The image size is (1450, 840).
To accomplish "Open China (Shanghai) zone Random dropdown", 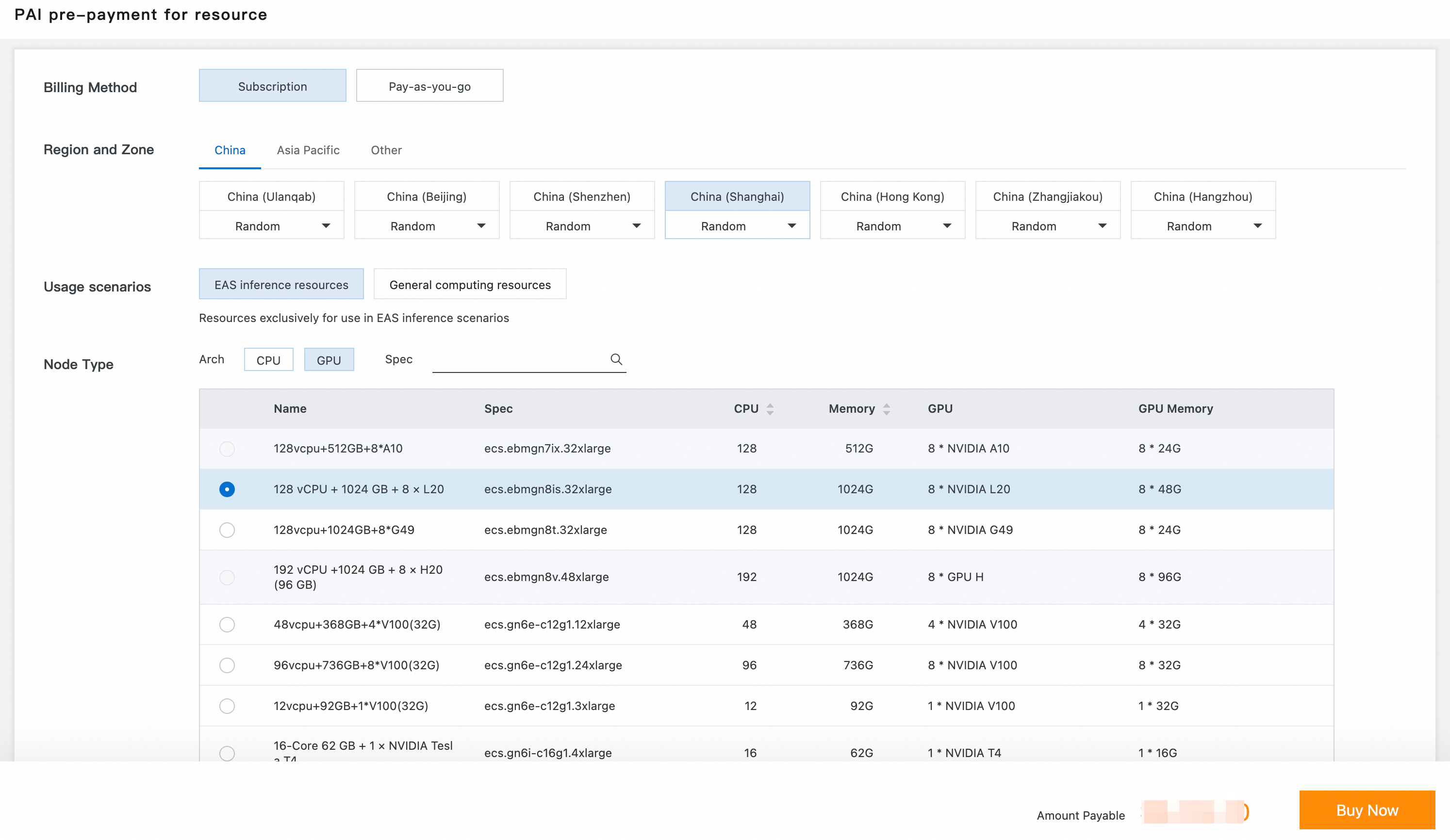I will [x=737, y=226].
